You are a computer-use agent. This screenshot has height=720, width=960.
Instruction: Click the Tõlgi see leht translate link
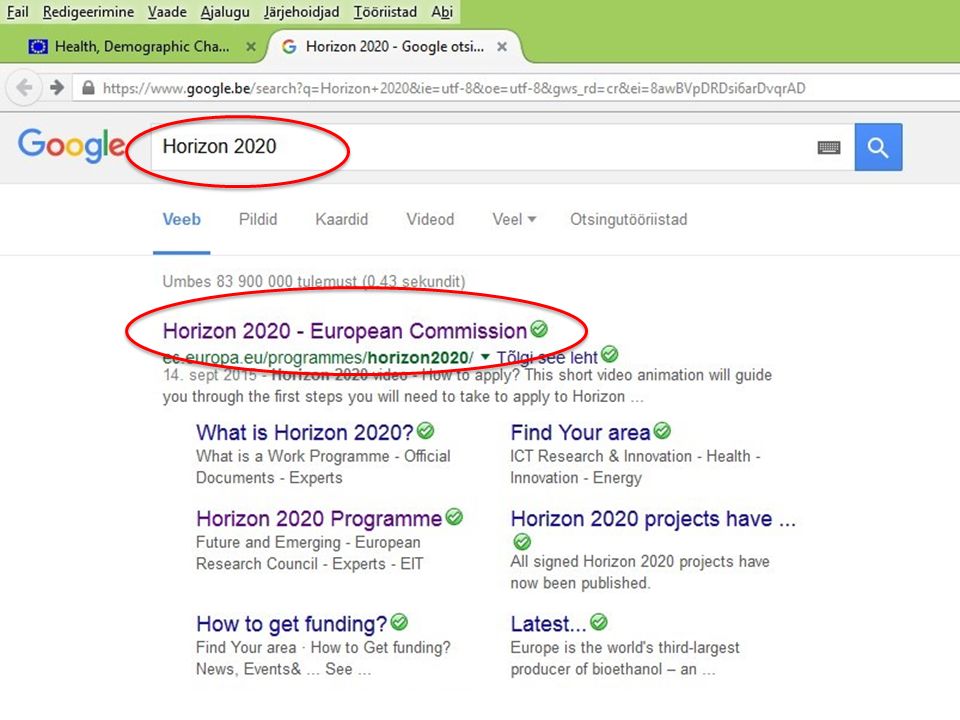coord(547,357)
